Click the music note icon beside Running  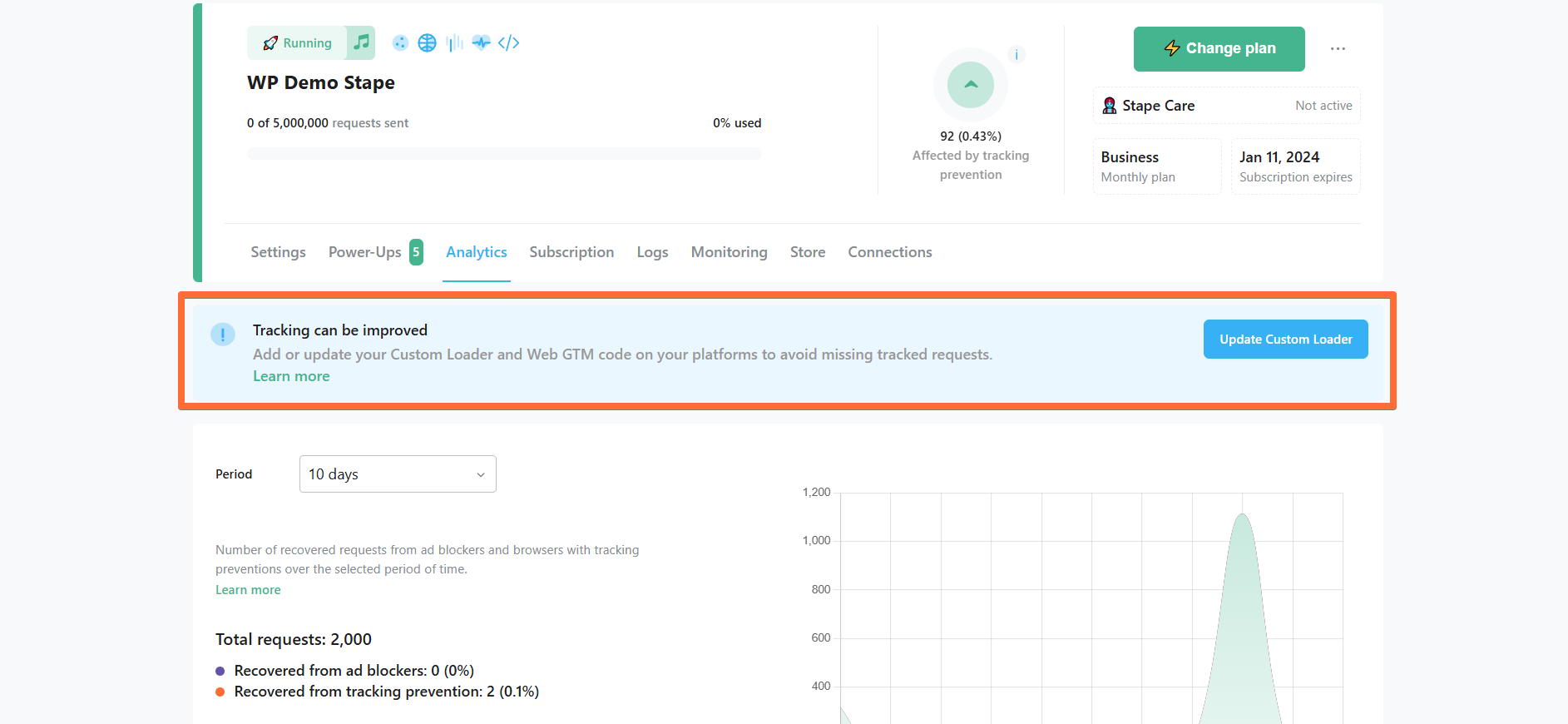point(361,42)
